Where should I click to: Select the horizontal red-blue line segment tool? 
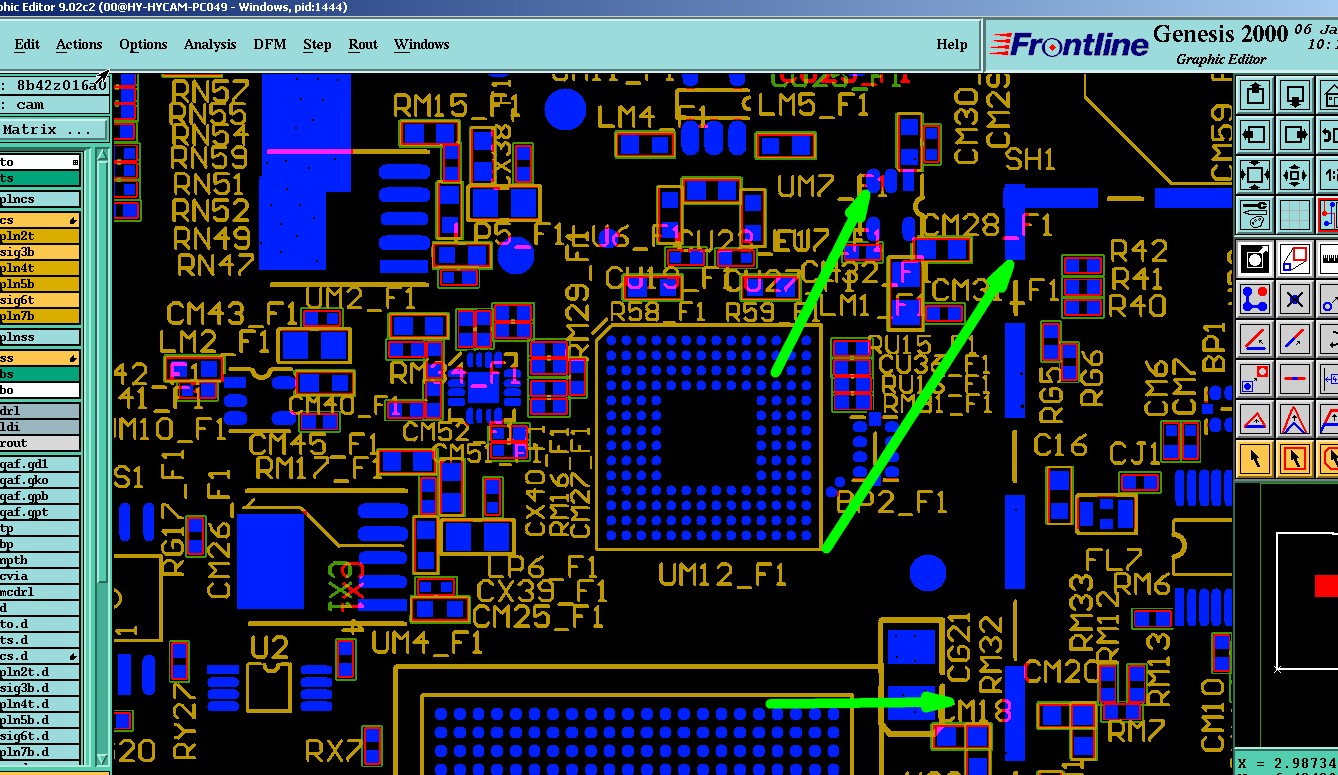tap(1295, 379)
